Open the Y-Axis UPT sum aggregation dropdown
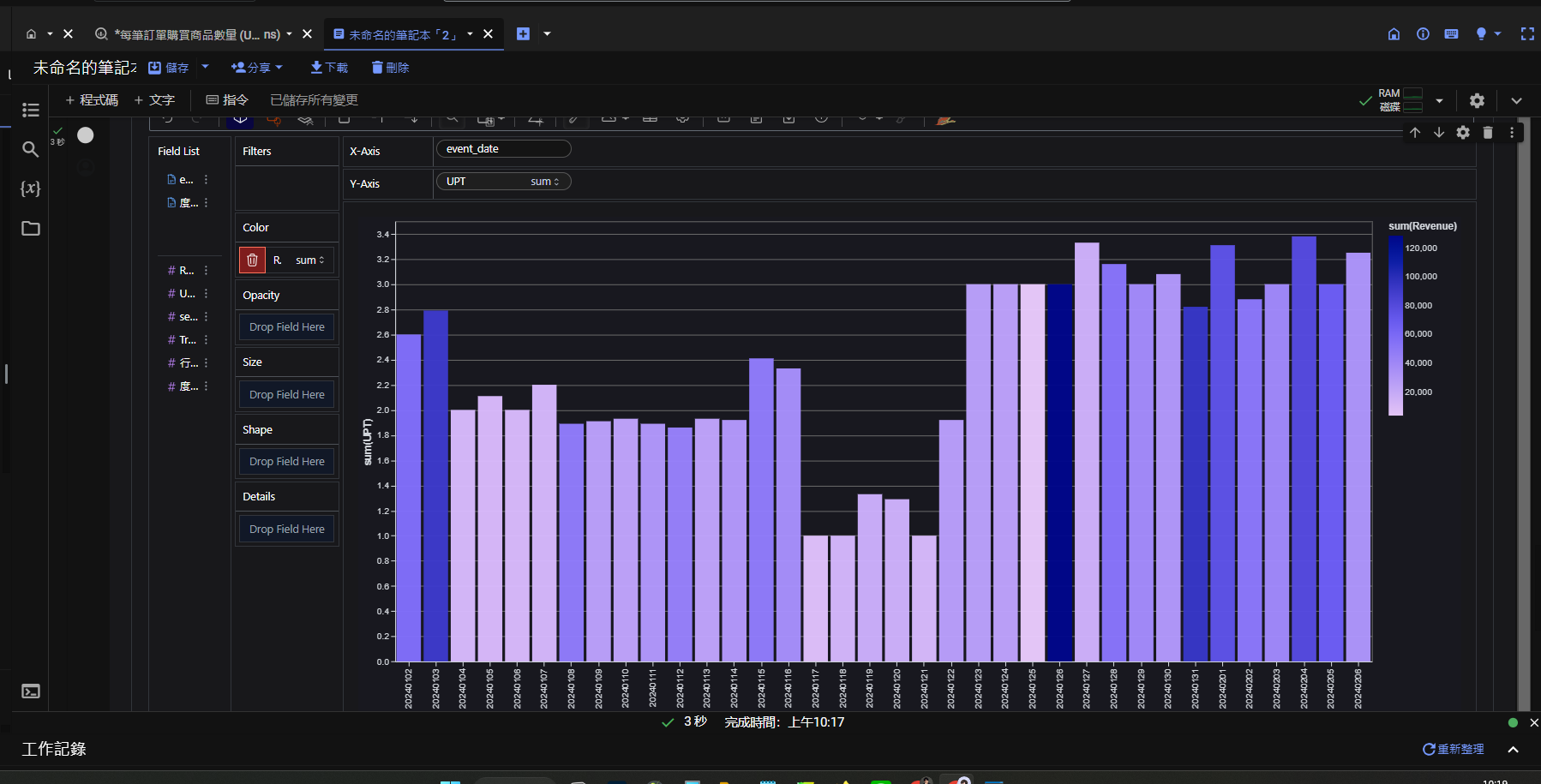The height and width of the screenshot is (784, 1541). pos(544,182)
